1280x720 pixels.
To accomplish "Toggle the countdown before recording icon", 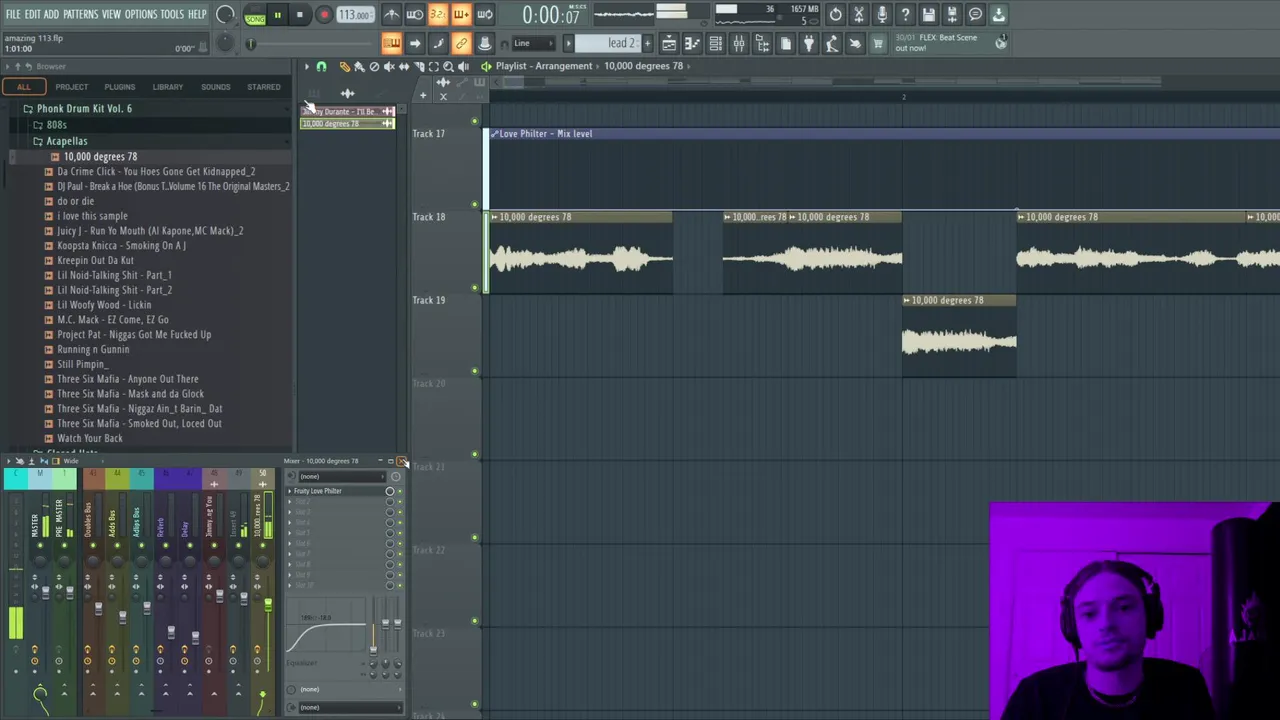I will 437,15.
